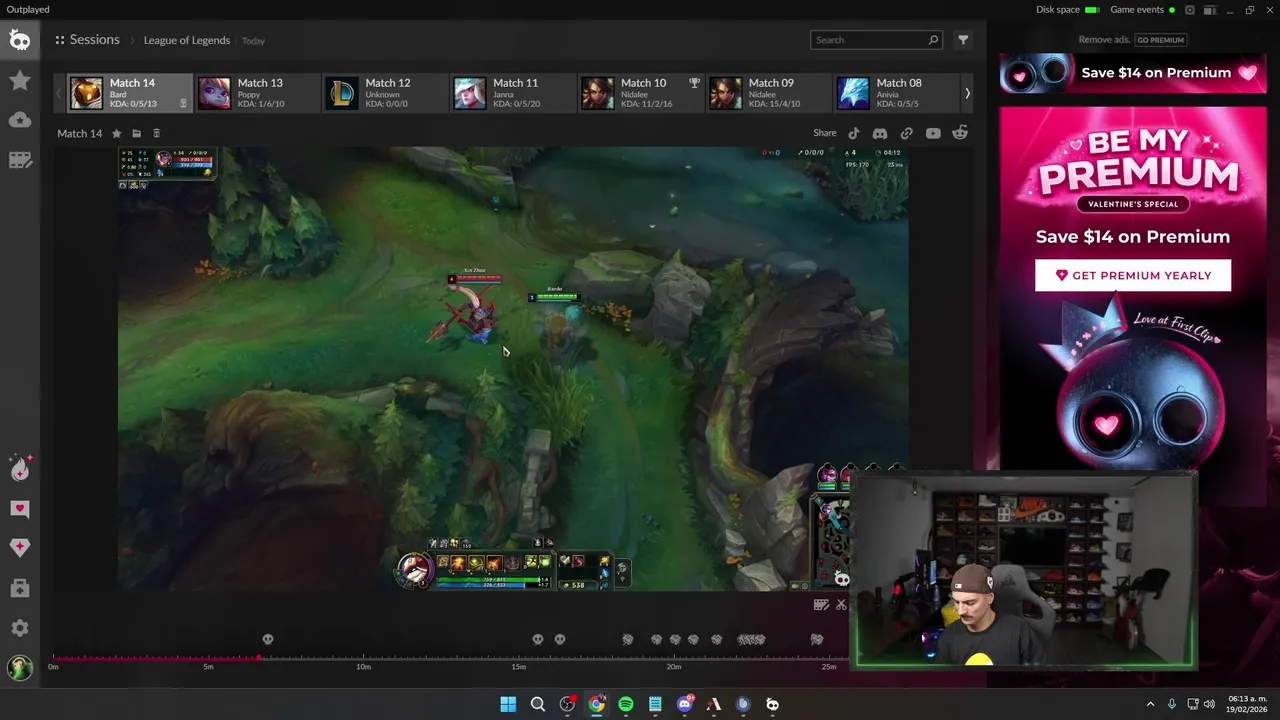The height and width of the screenshot is (720, 1280).
Task: Share clip to TikTok
Action: [x=854, y=133]
